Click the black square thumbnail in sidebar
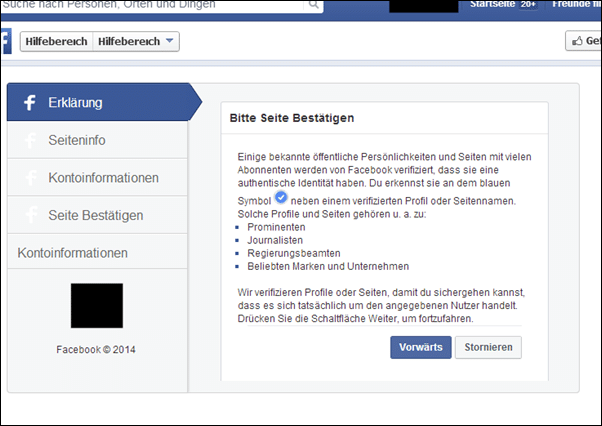This screenshot has width=602, height=426. point(97,305)
